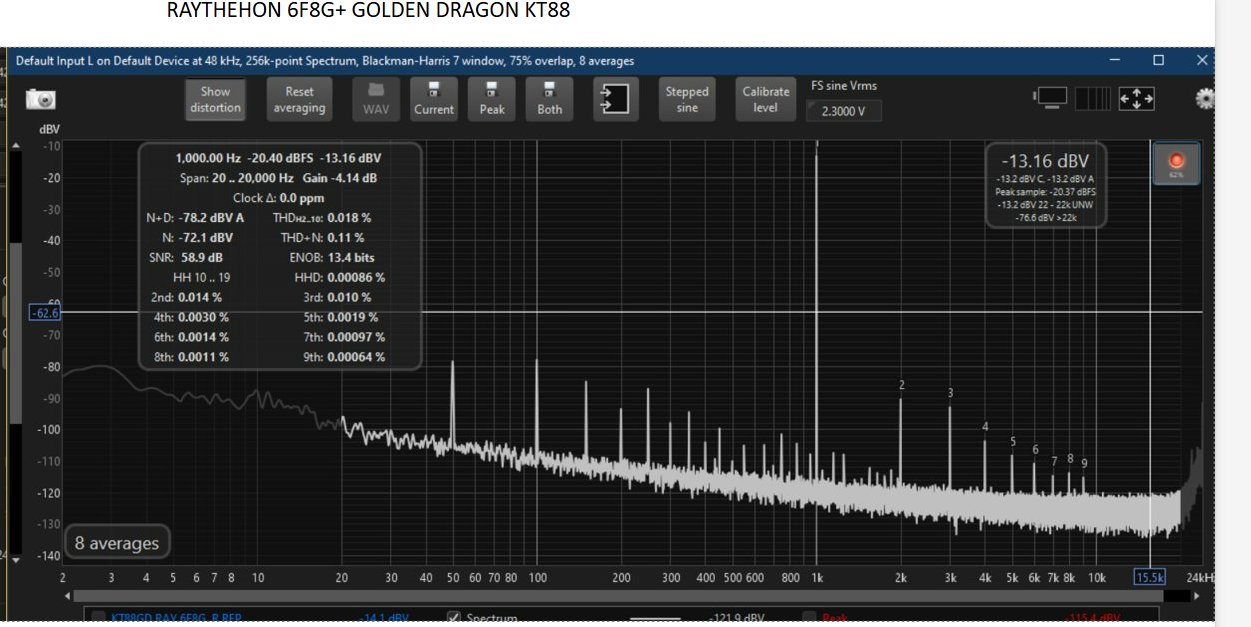This screenshot has height=627, width=1251.
Task: Click the vertical axis up arrow
Action: [15, 146]
